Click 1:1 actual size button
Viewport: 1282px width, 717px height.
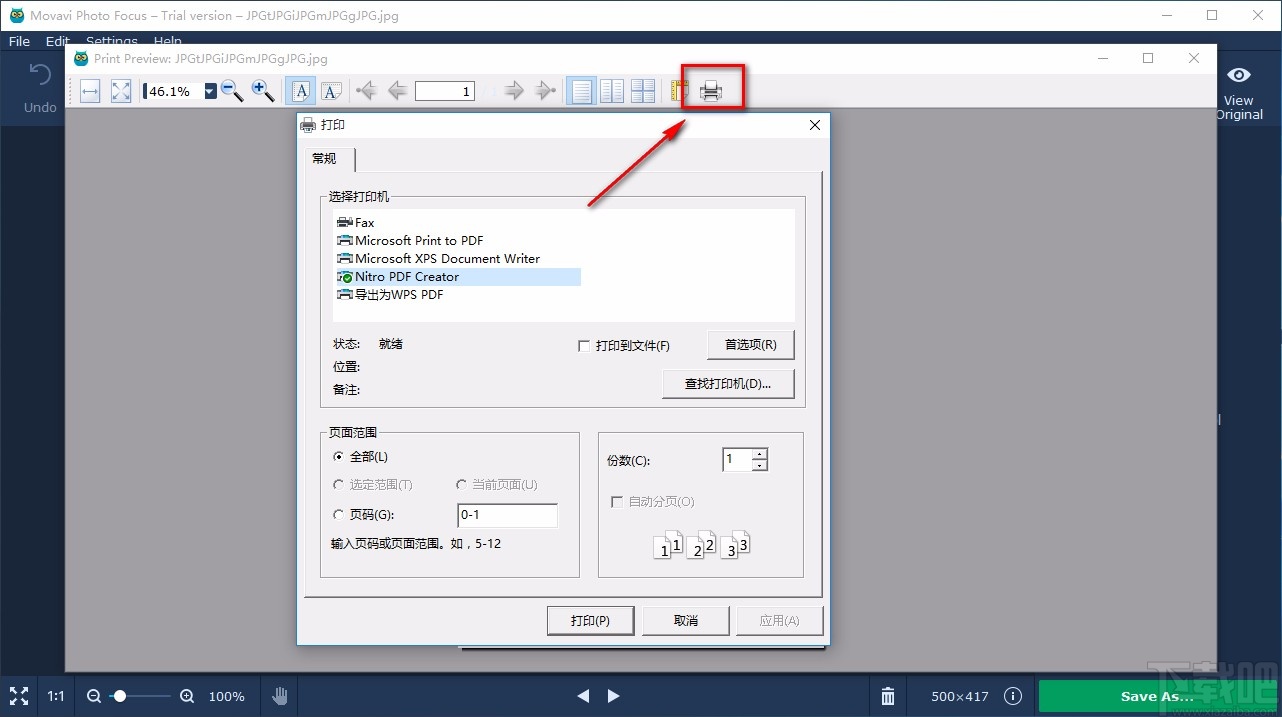pos(57,696)
